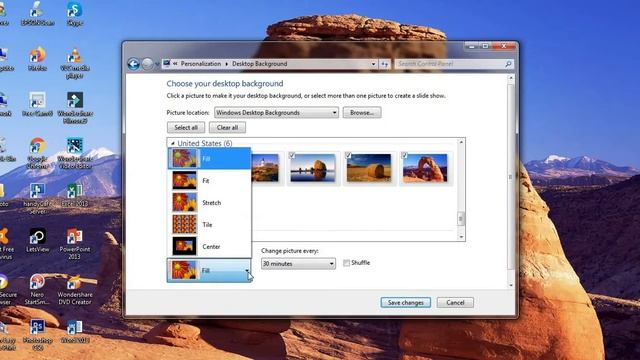Click Desktop Background in the breadcrumb
The height and width of the screenshot is (360, 640).
pos(260,64)
